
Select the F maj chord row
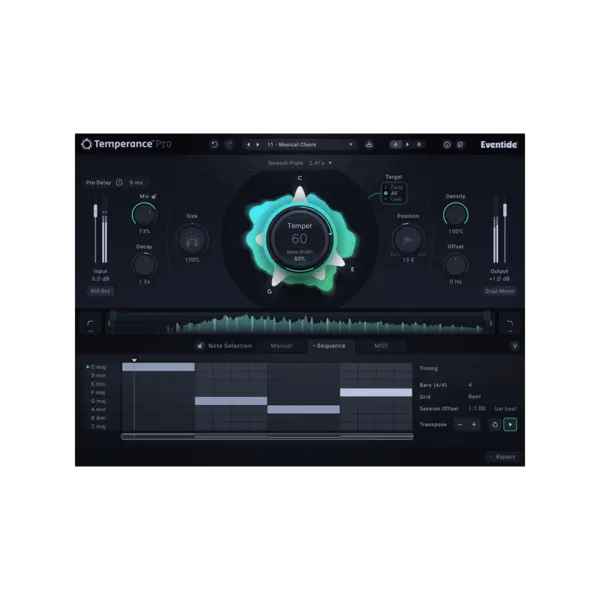[98, 392]
